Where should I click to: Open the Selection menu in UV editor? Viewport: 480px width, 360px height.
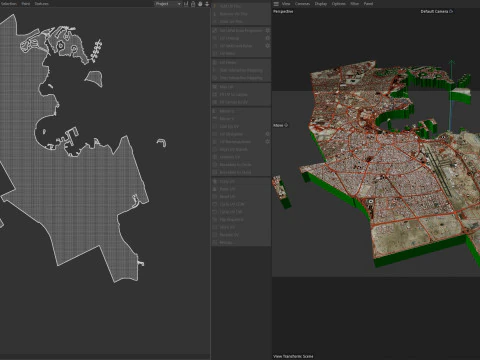pyautogui.click(x=8, y=4)
